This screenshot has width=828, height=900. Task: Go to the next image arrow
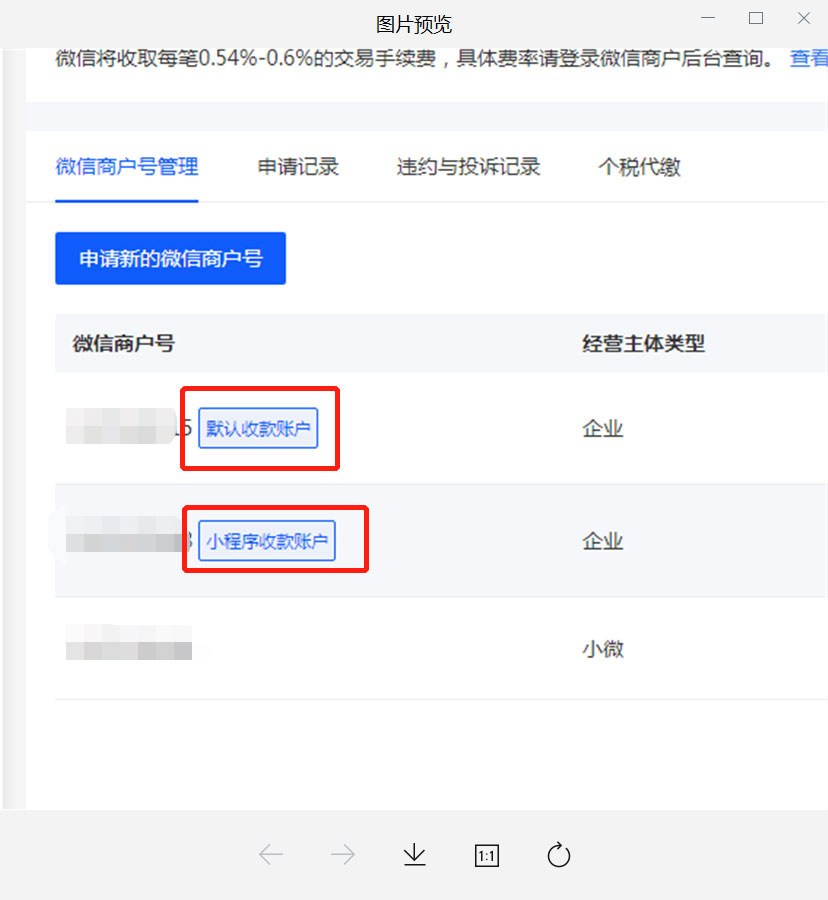343,855
